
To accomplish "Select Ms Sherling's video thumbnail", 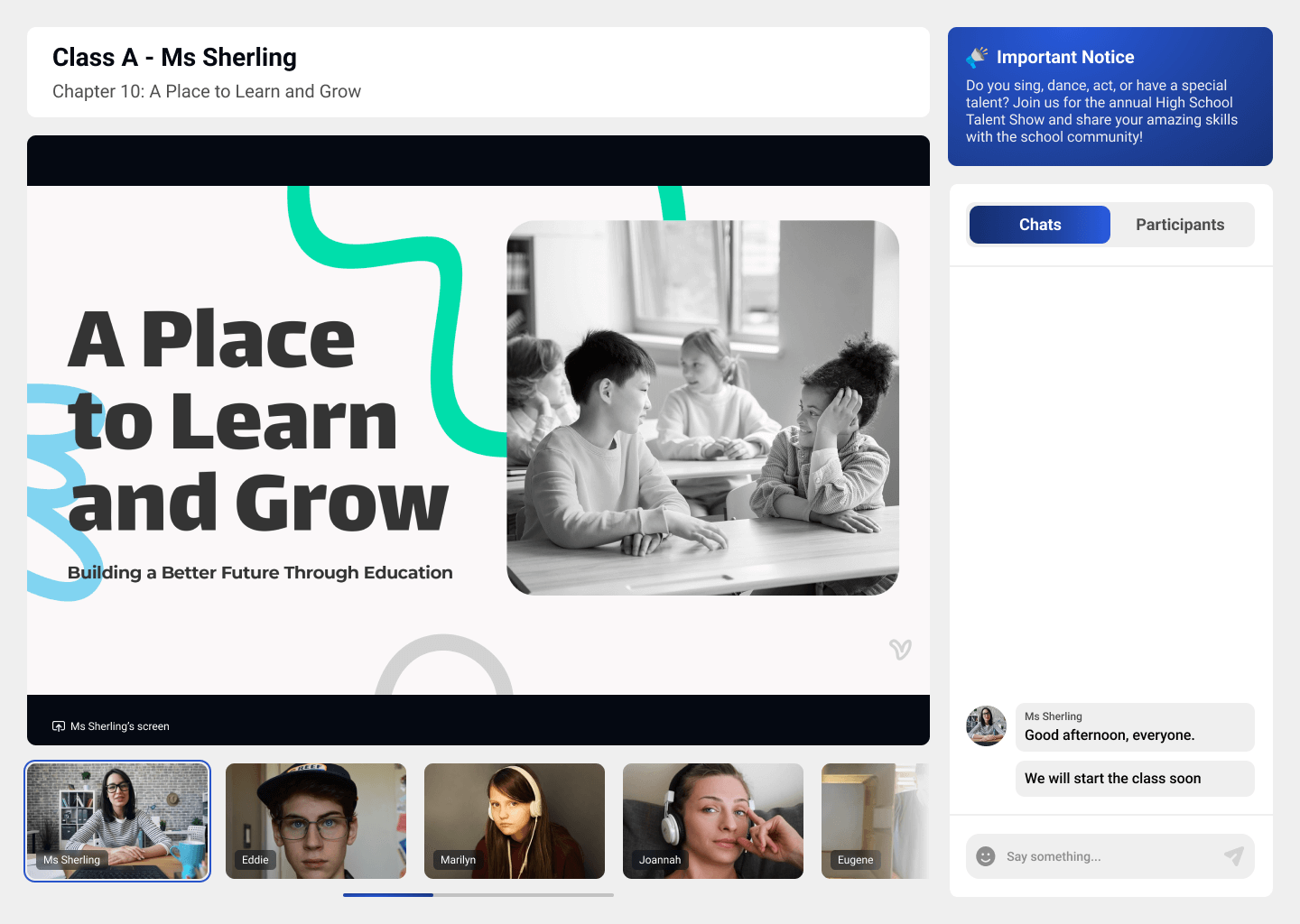I will [117, 820].
